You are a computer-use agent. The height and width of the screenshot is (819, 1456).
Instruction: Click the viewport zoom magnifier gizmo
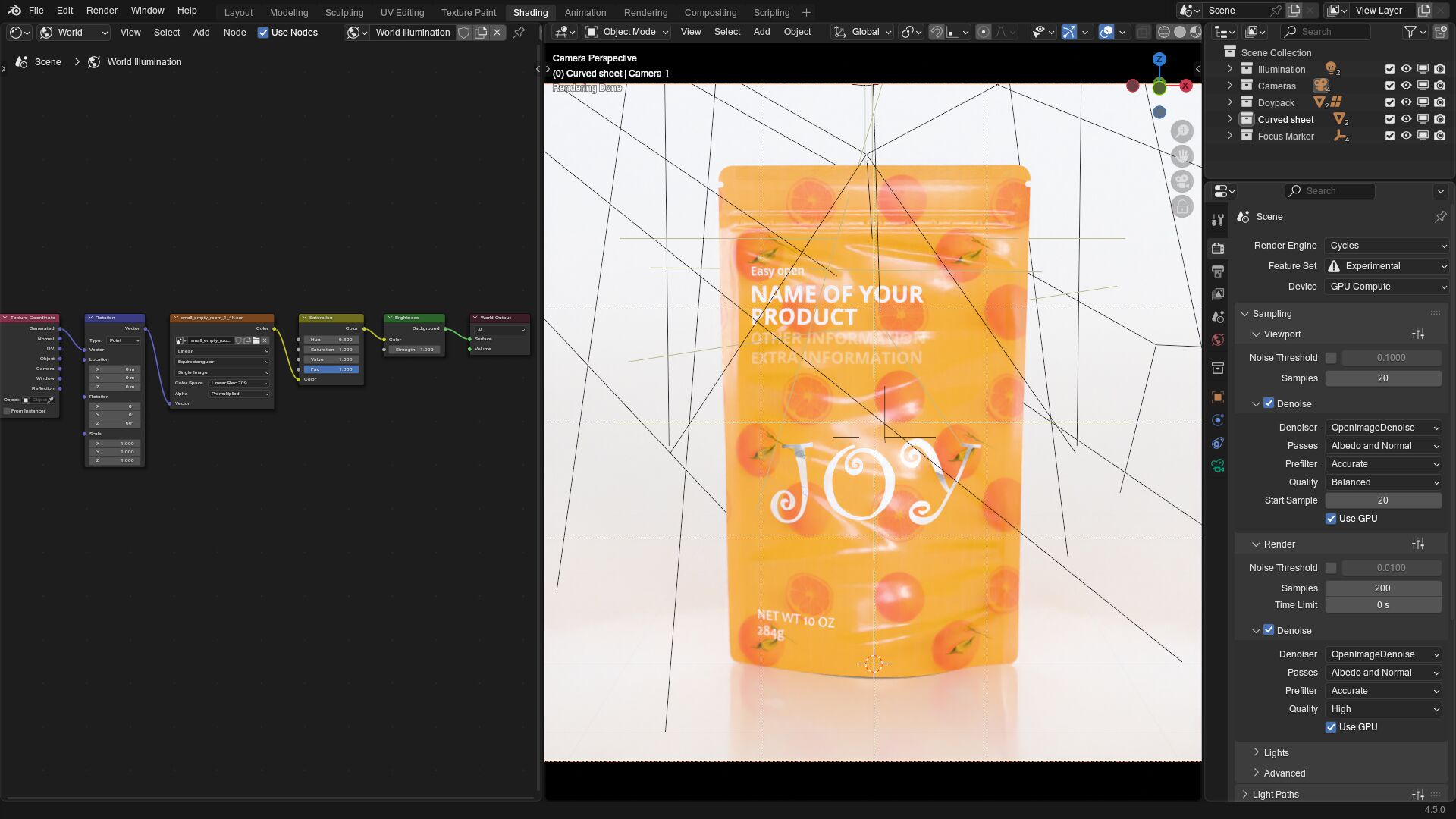click(x=1181, y=130)
